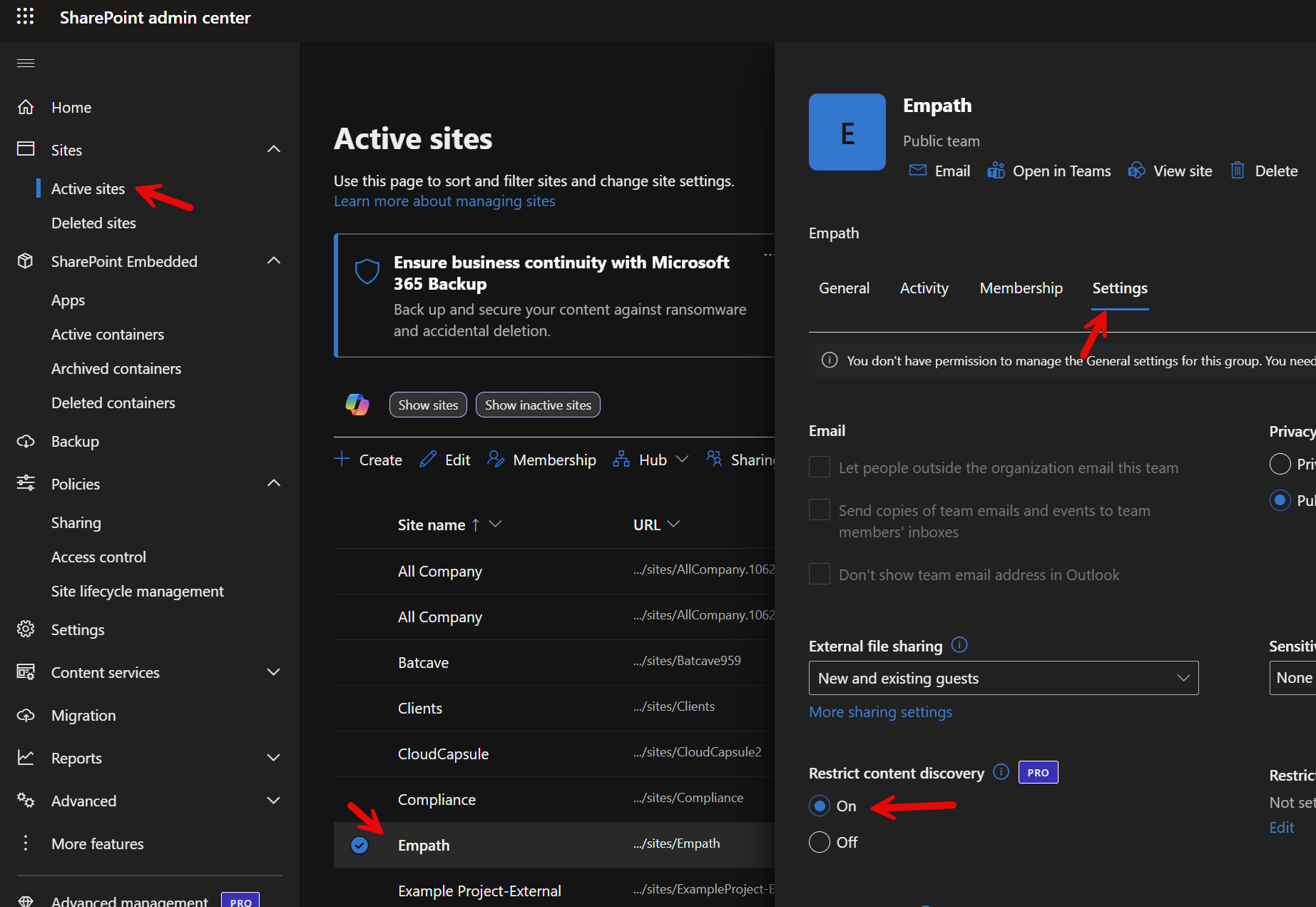Select the Batcave site row

[554, 662]
